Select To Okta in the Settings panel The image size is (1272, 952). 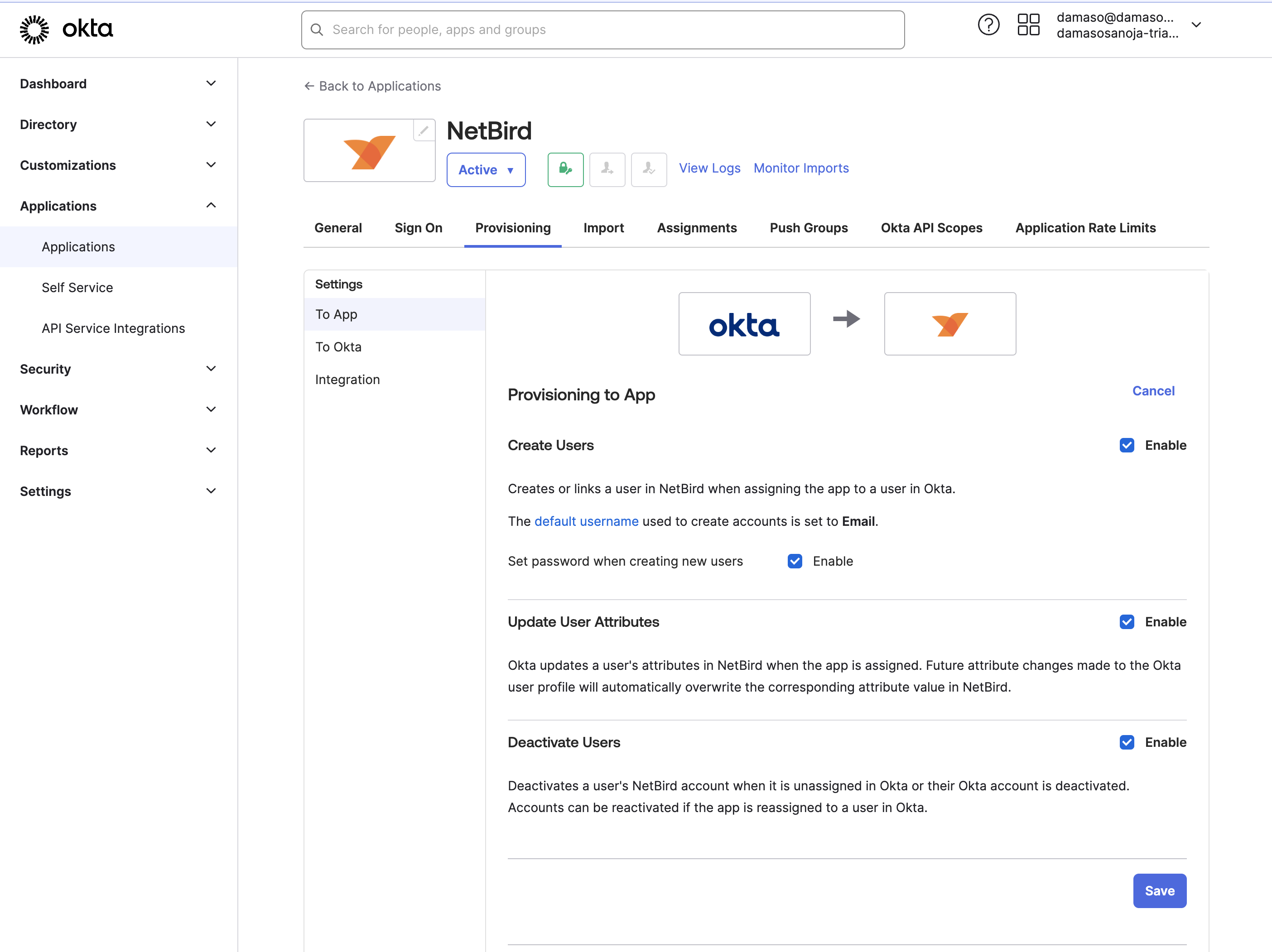[338, 346]
